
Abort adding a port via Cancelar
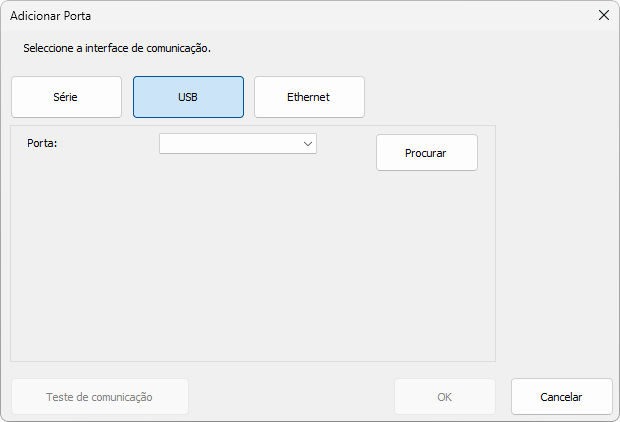pos(561,397)
